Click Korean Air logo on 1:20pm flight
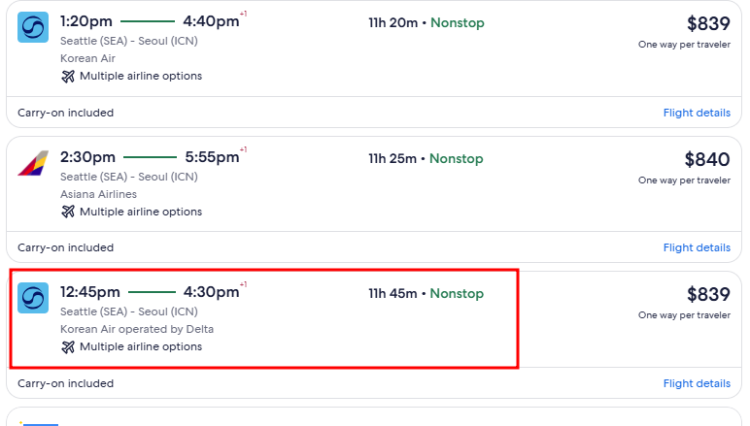Screen dimensions: 750x426 [x=33, y=27]
